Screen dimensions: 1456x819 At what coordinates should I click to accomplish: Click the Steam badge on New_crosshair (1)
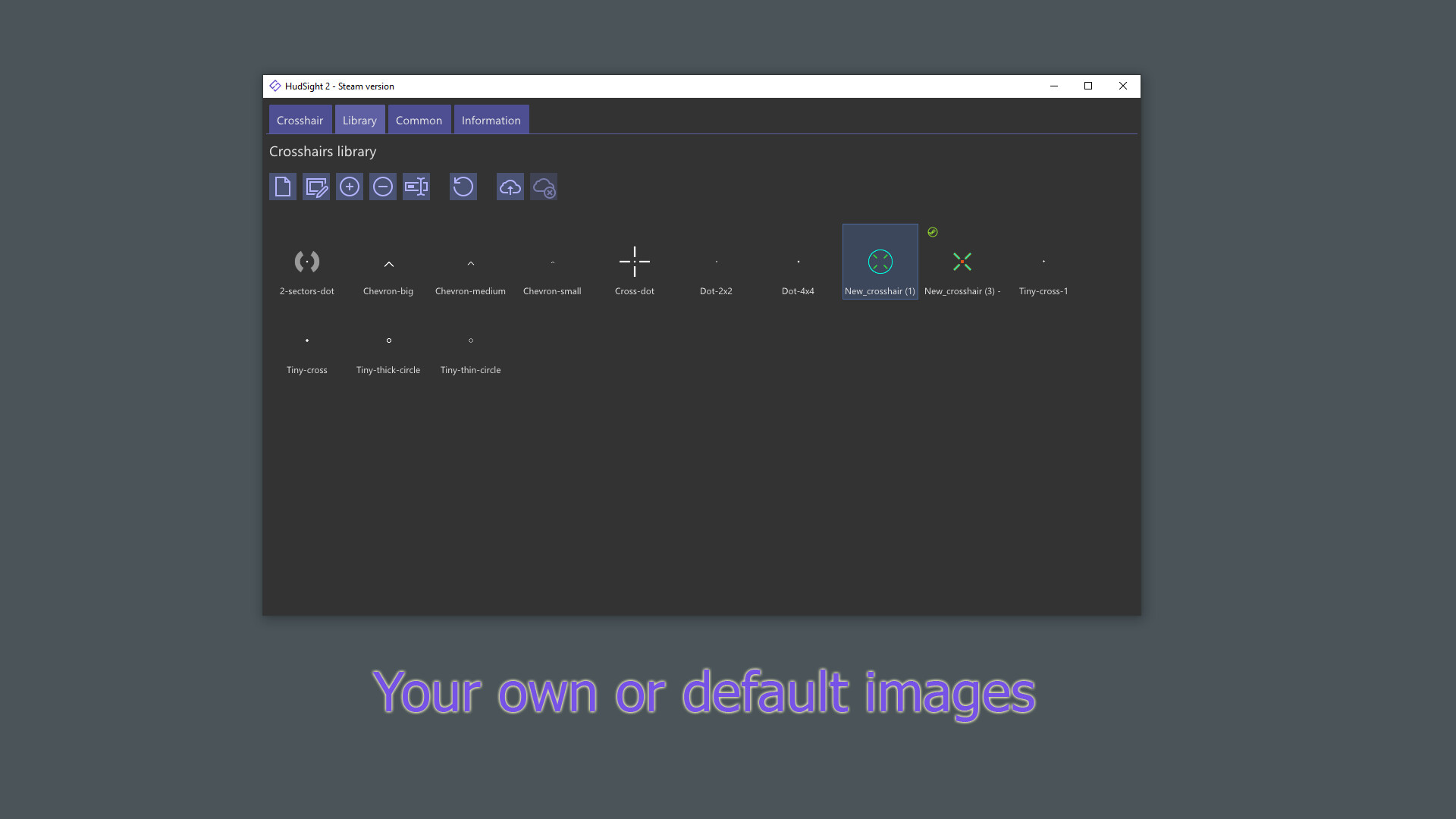pyautogui.click(x=932, y=231)
